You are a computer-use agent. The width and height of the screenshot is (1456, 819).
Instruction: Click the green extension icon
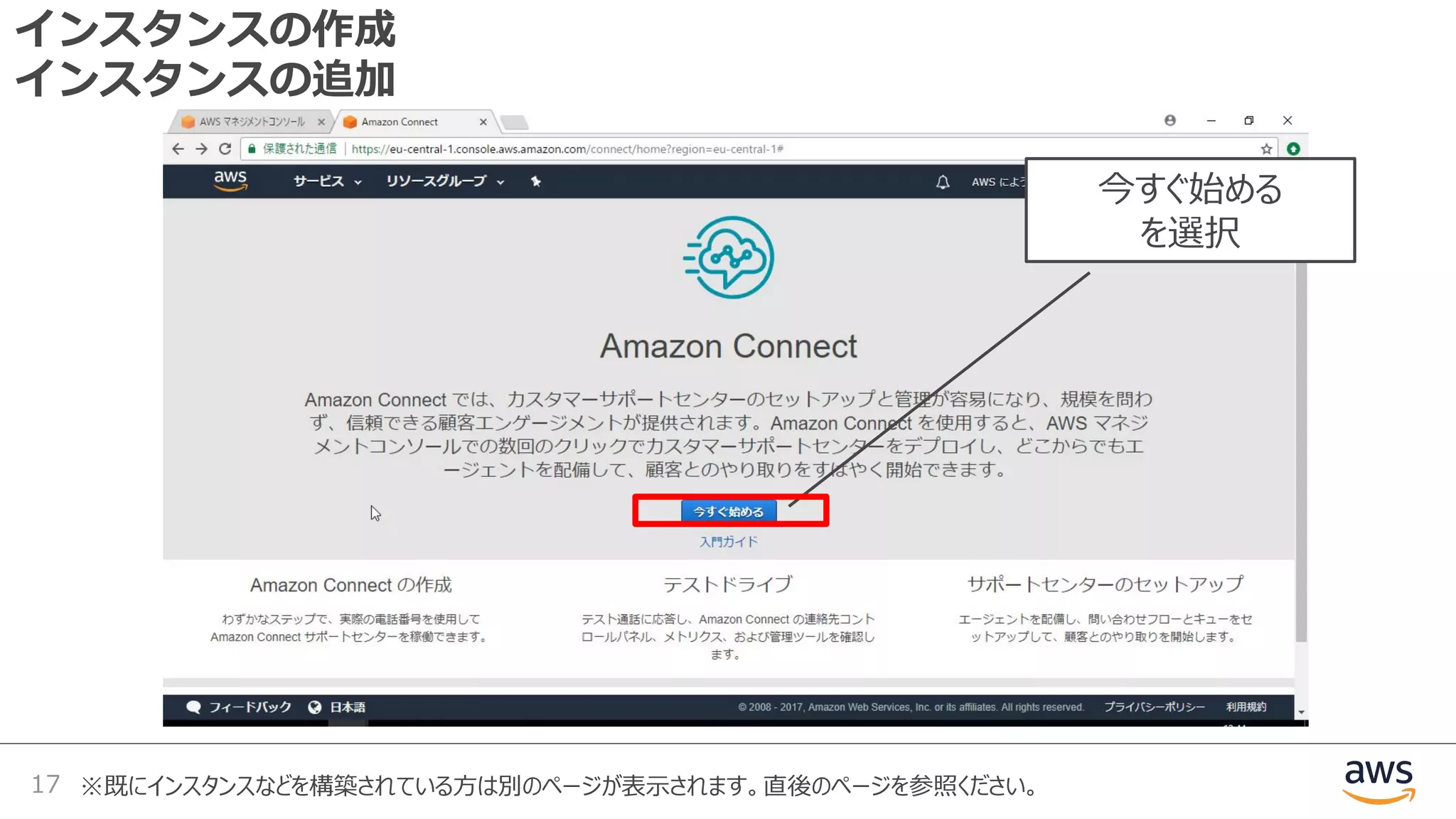(x=1293, y=149)
